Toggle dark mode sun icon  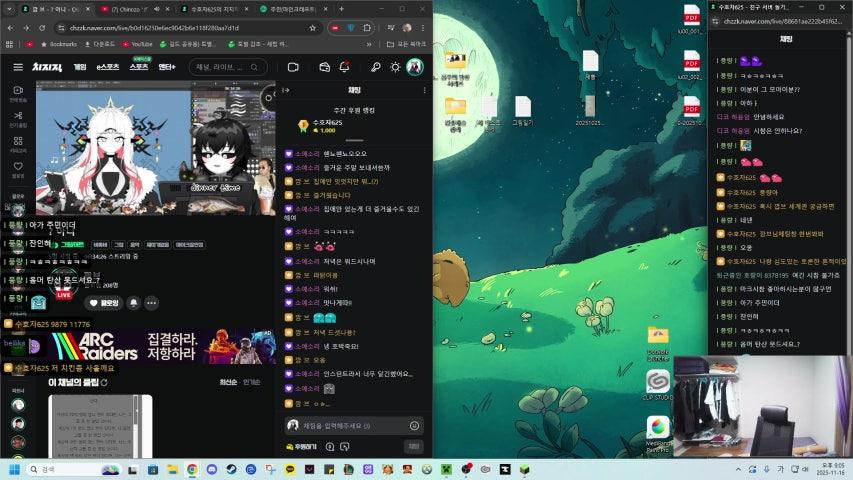(395, 67)
